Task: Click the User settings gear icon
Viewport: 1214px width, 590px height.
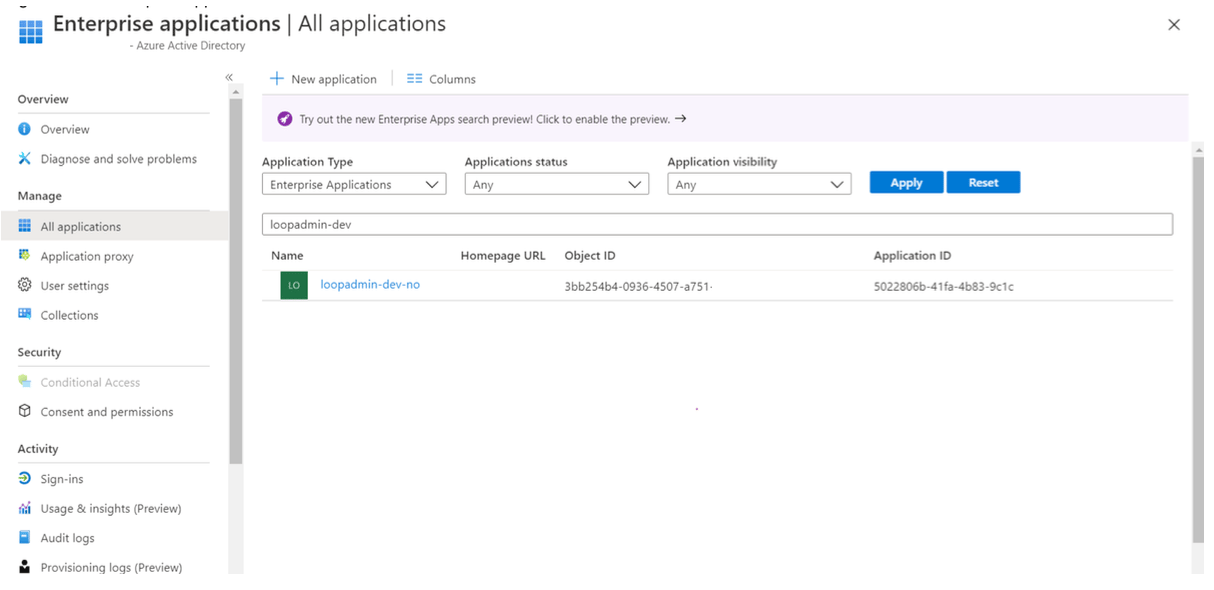Action: pos(25,285)
